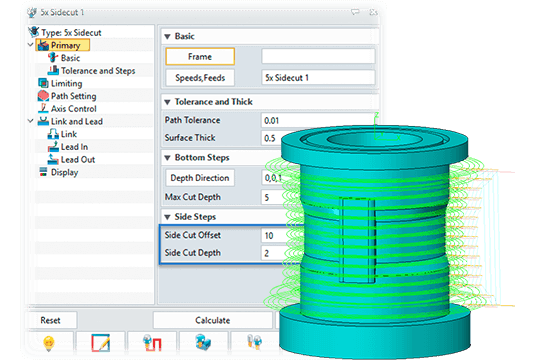
Task: Click the Type: 5x Sidecut label
Action: tap(71, 33)
